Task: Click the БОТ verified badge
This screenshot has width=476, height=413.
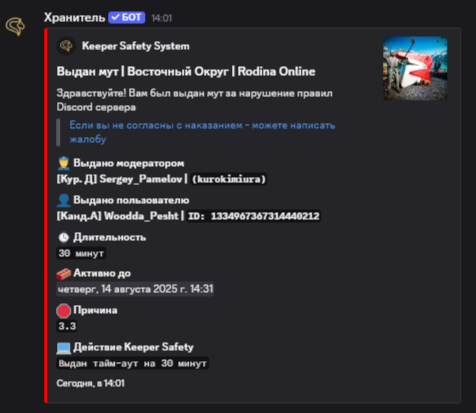Action: (x=126, y=17)
